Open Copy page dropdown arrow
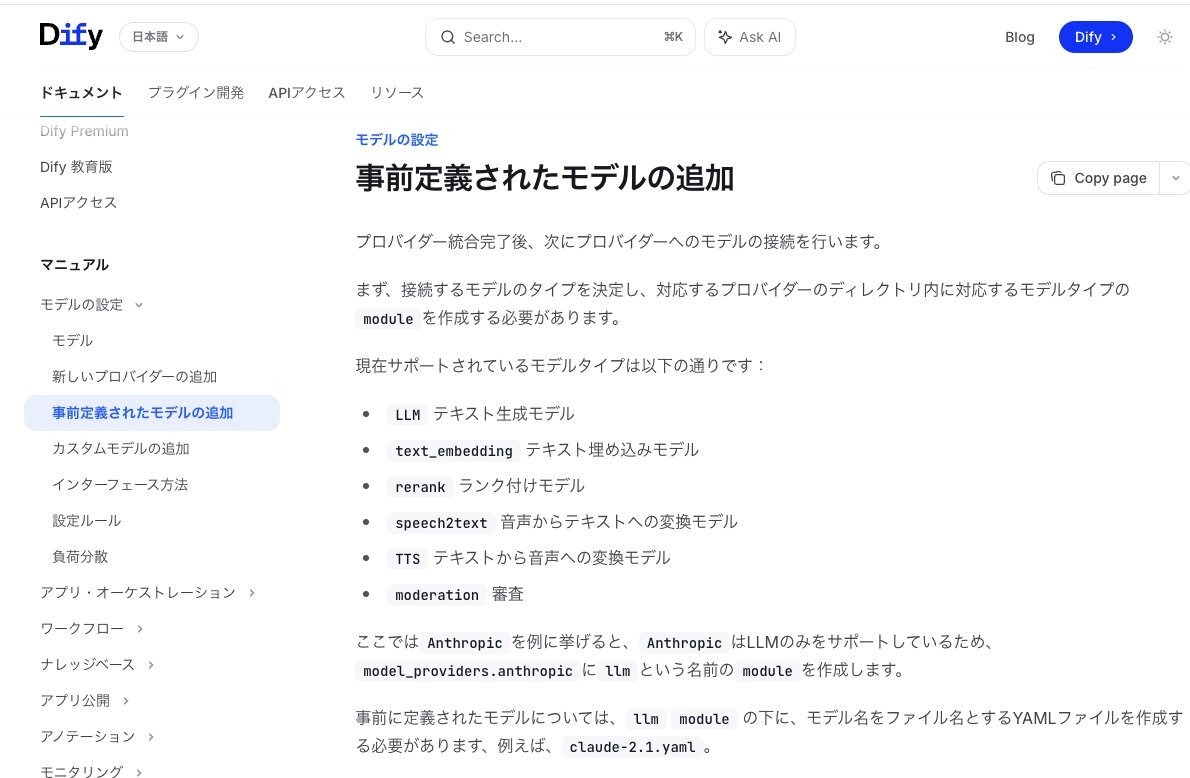This screenshot has width=1190, height=778. point(1176,178)
